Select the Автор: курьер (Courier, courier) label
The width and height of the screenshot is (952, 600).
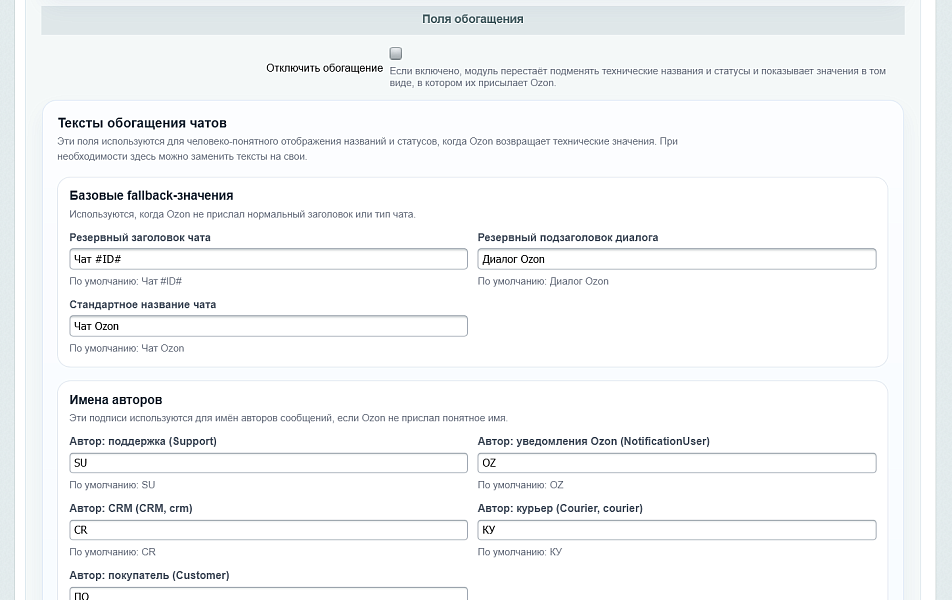click(560, 508)
